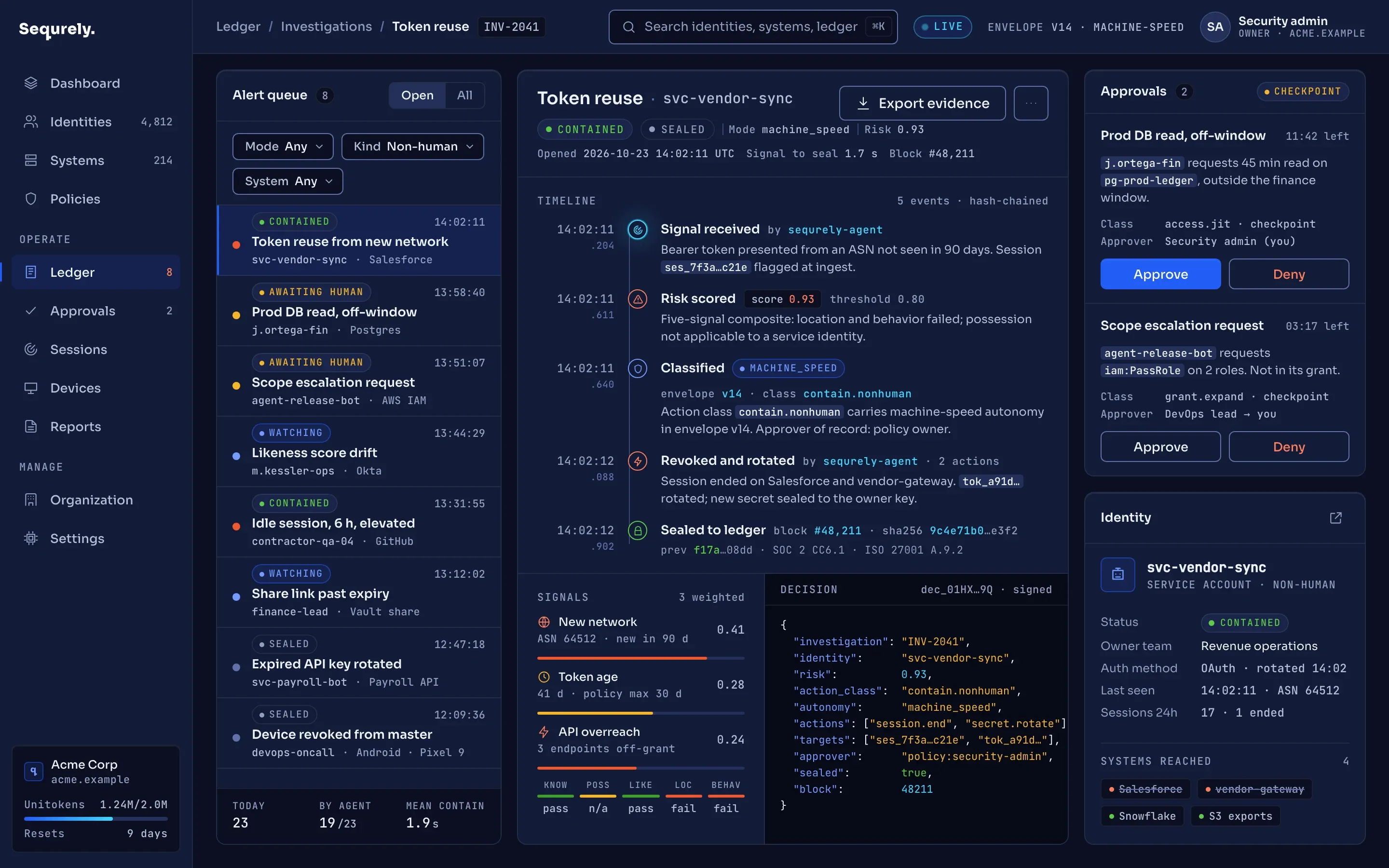
Task: Open Likeness score drift alert
Action: click(359, 451)
